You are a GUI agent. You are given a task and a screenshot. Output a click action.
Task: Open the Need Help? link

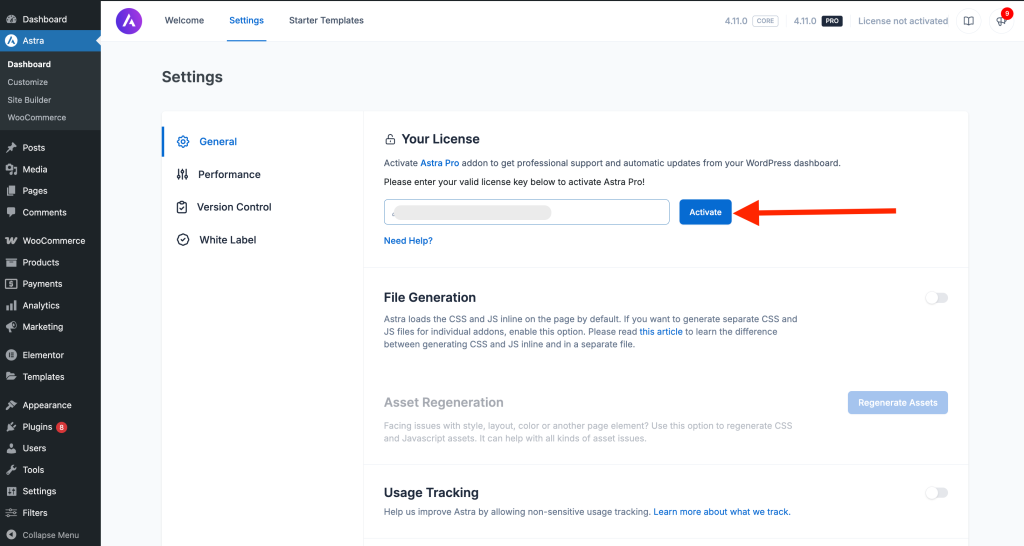pyautogui.click(x=408, y=240)
